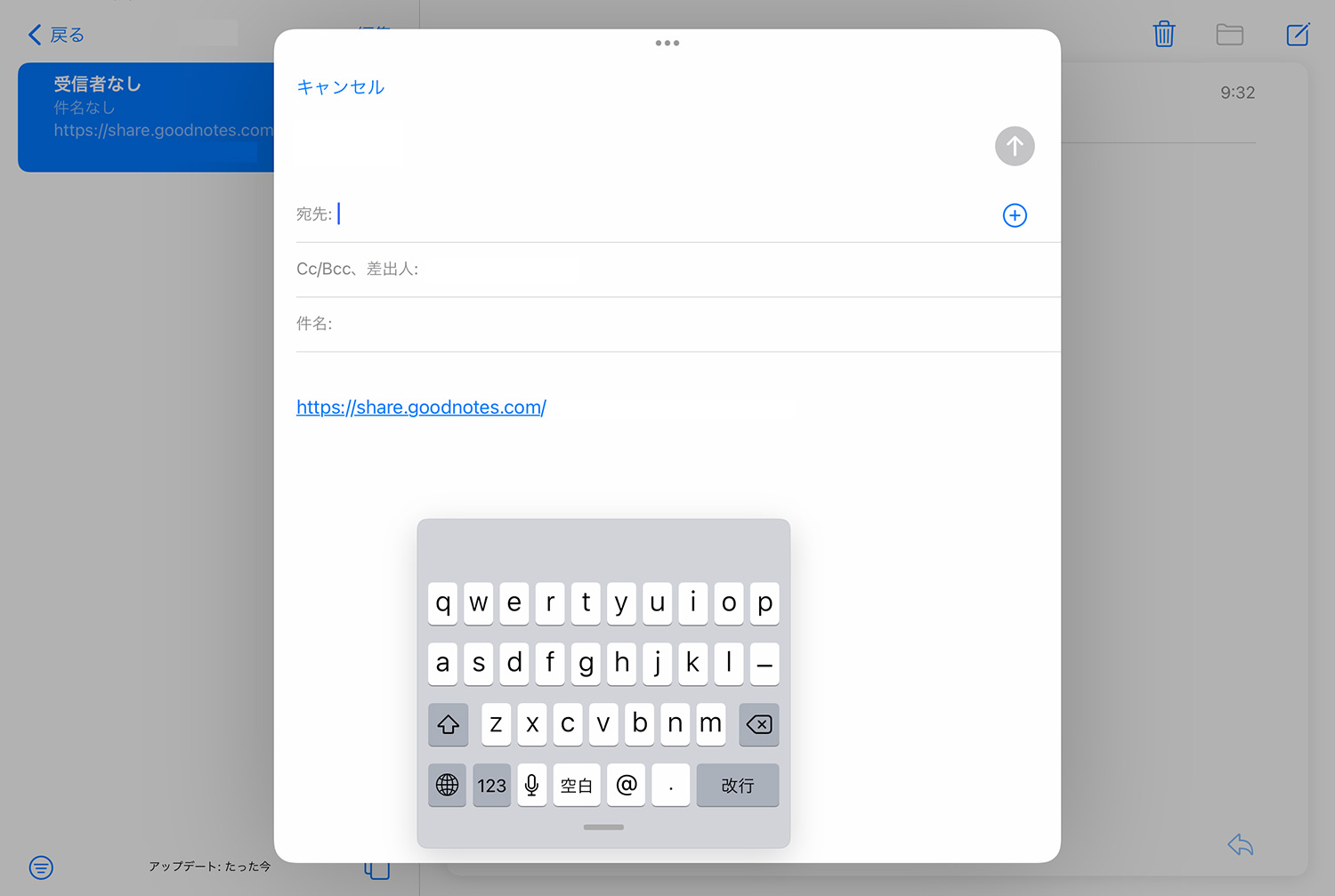Screen dimensions: 1335x896
Task: Open the mailbox filter icon
Action: coord(41,868)
